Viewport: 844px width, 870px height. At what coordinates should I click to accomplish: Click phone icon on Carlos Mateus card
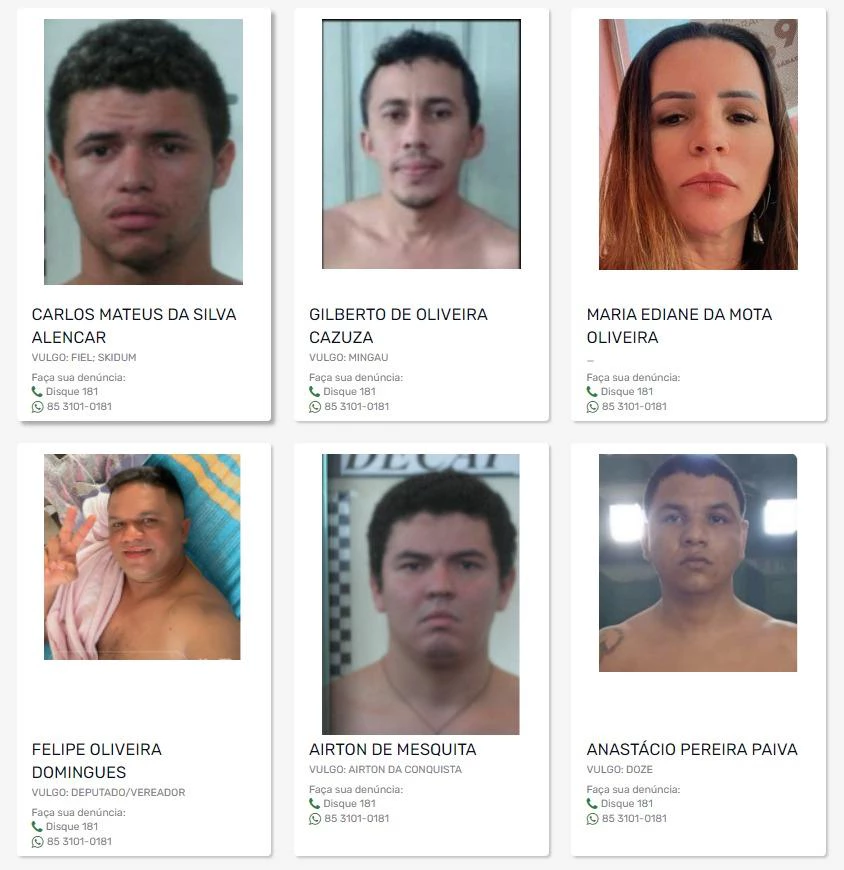click(37, 392)
